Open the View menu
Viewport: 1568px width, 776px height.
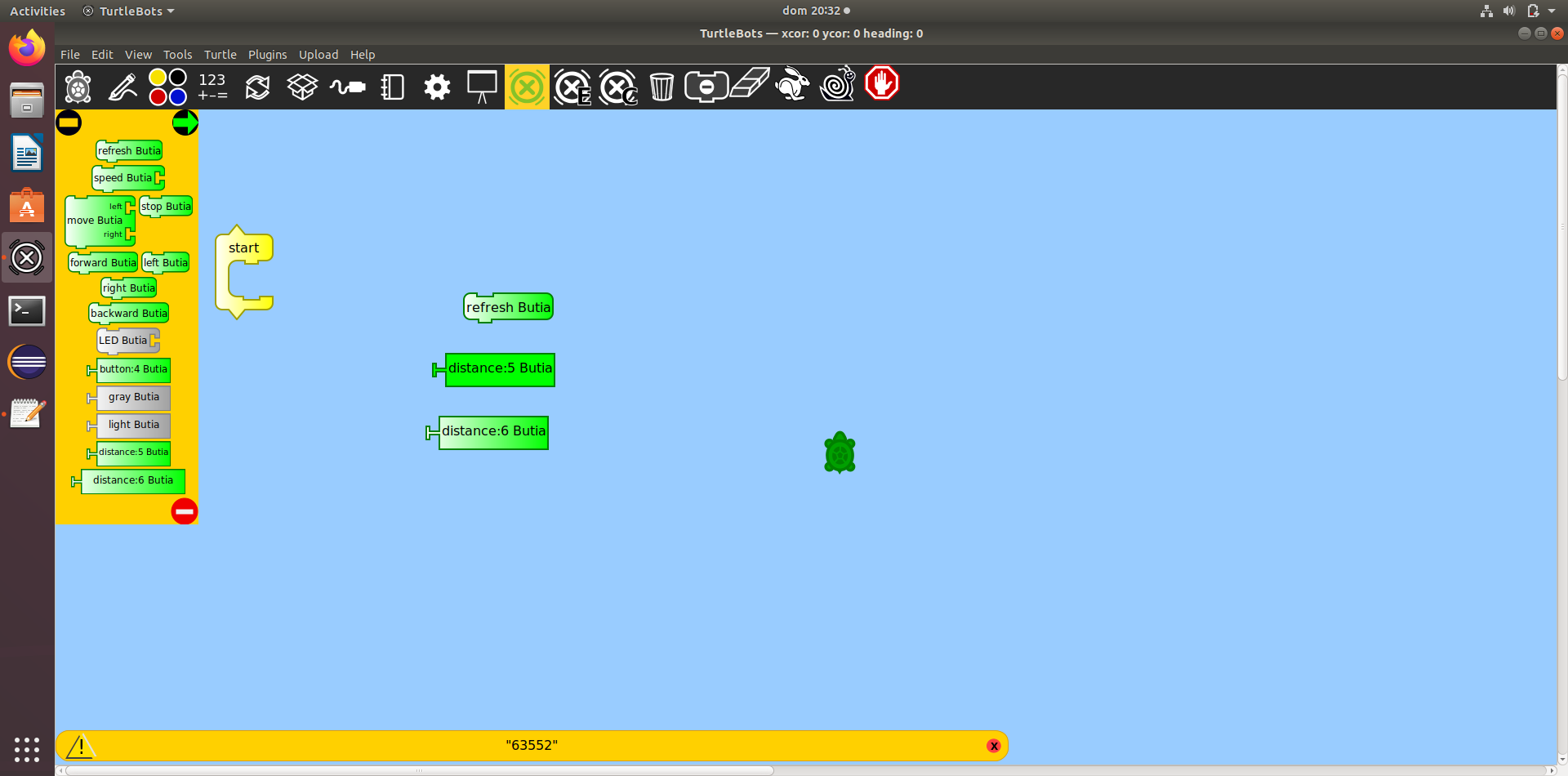point(138,55)
